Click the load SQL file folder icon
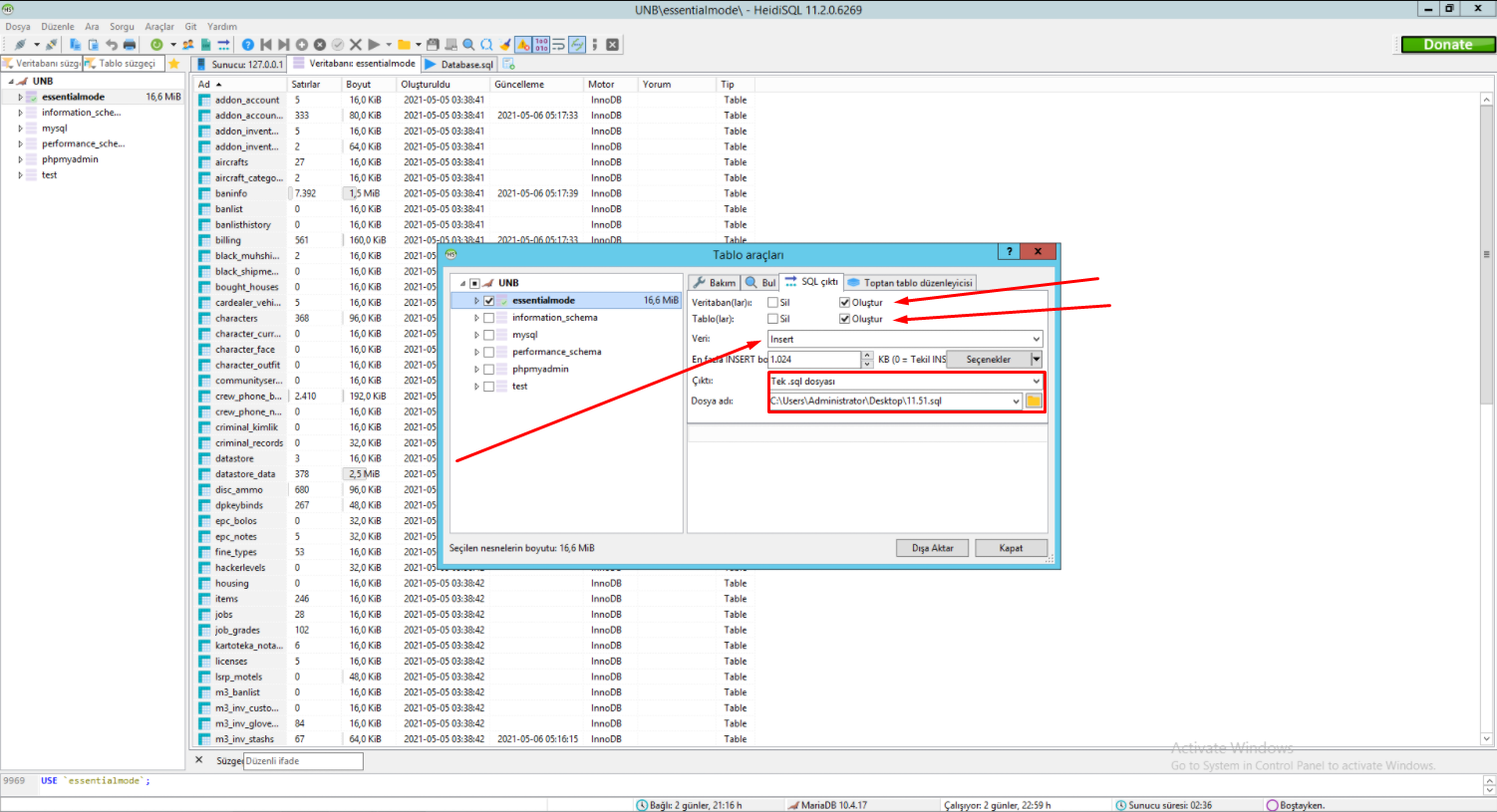This screenshot has width=1497, height=812. tap(404, 45)
